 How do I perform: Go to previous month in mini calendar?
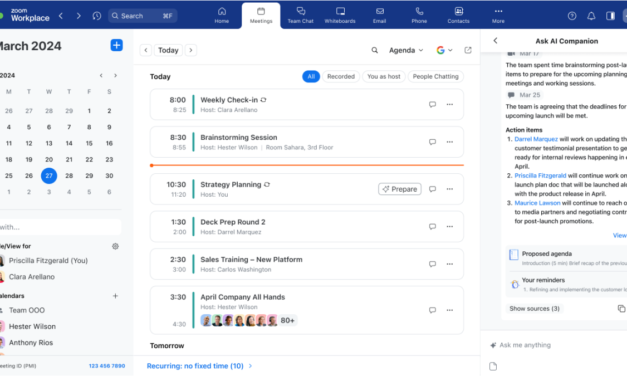tap(101, 76)
